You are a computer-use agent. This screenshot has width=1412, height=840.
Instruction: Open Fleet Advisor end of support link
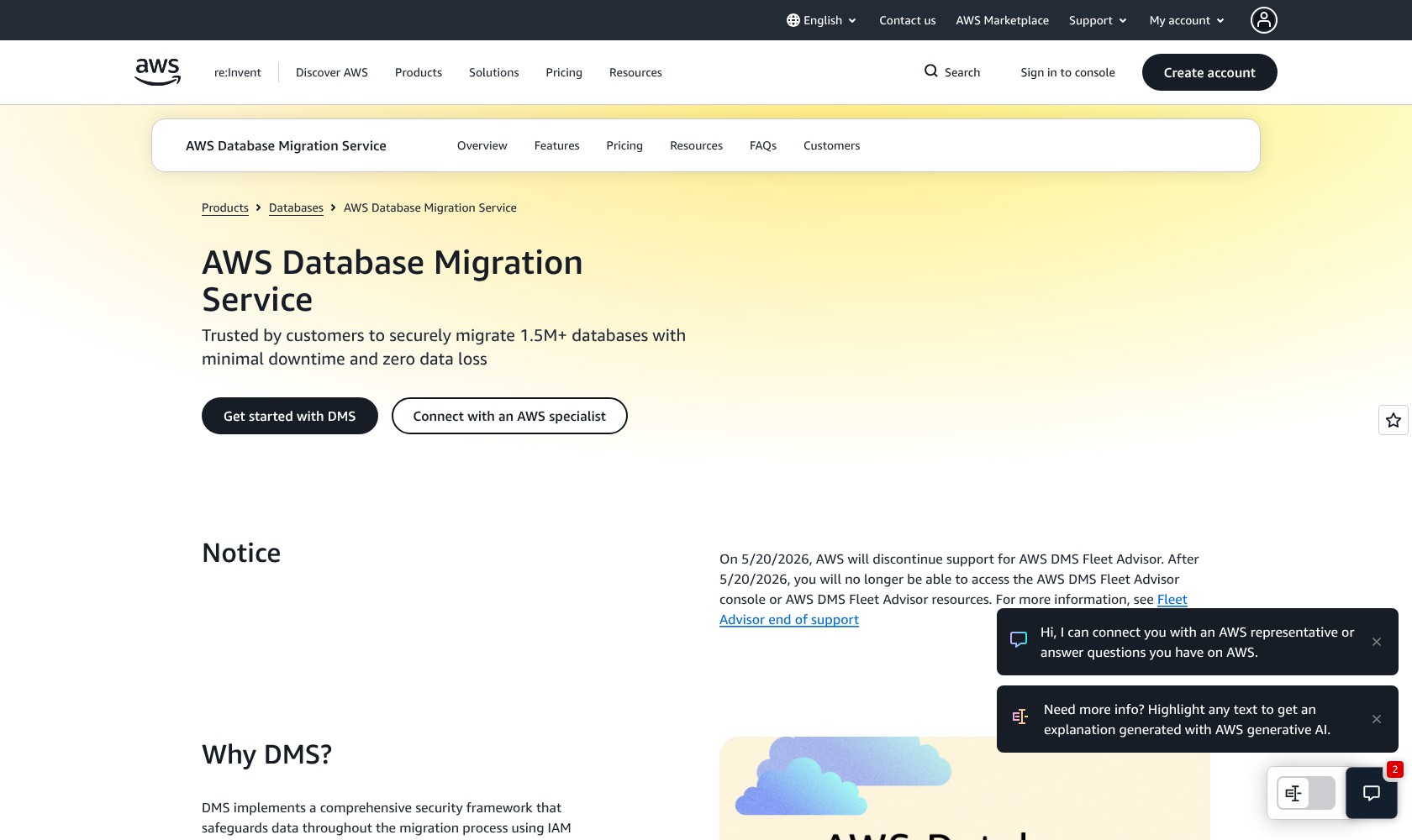coord(789,619)
